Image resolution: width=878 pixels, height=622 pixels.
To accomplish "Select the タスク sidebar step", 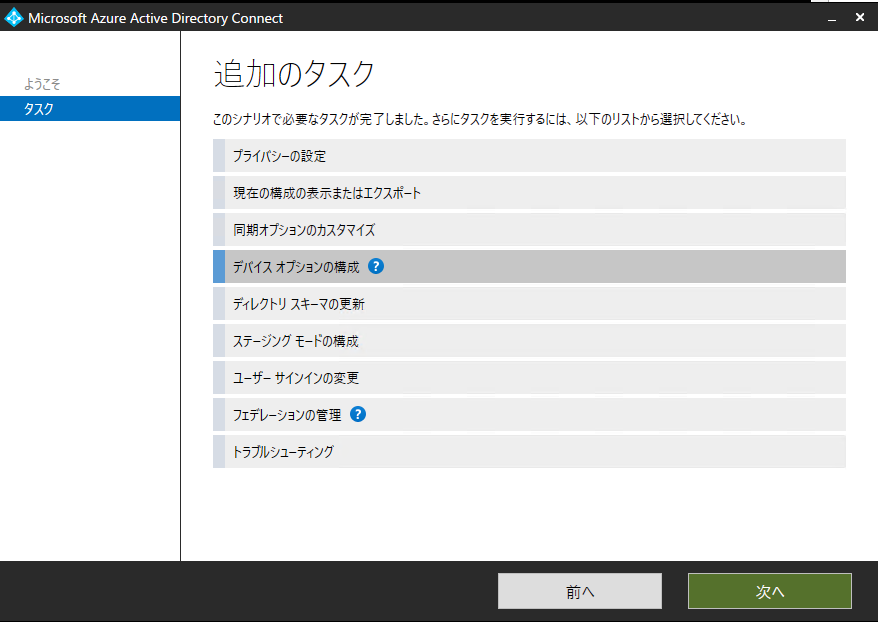I will pyautogui.click(x=90, y=109).
